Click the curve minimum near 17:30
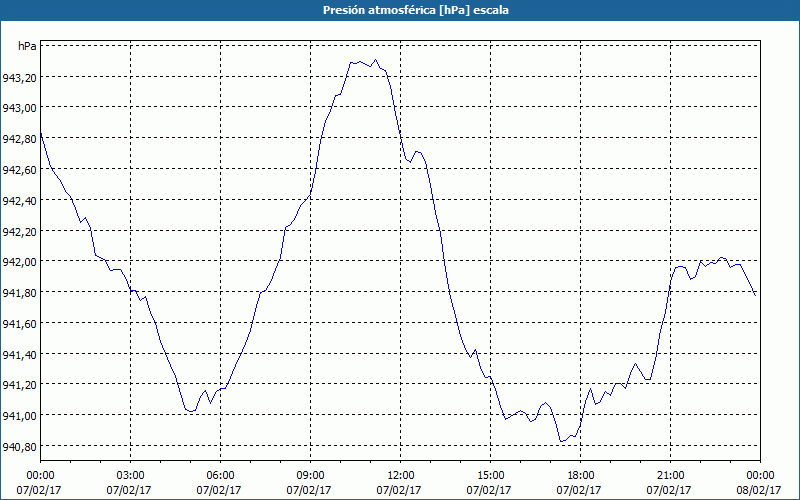Screen dimensions: 800x500 pyautogui.click(x=561, y=441)
